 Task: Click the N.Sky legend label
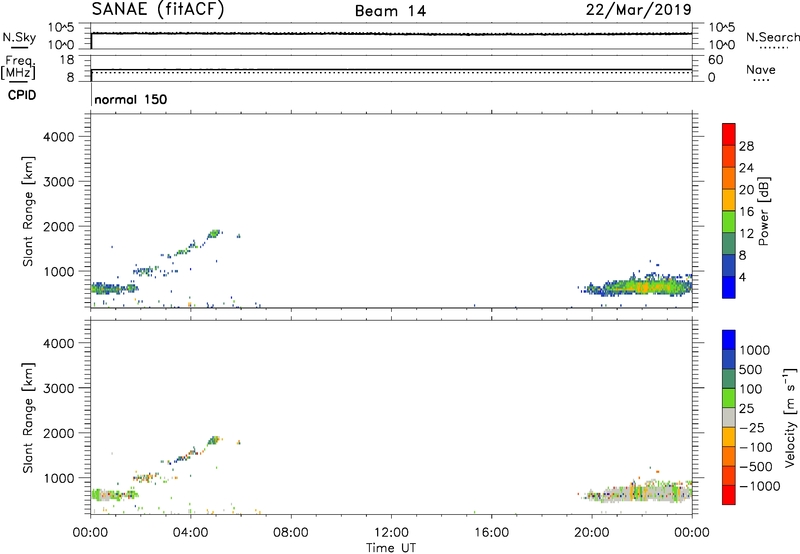pyautogui.click(x=19, y=37)
